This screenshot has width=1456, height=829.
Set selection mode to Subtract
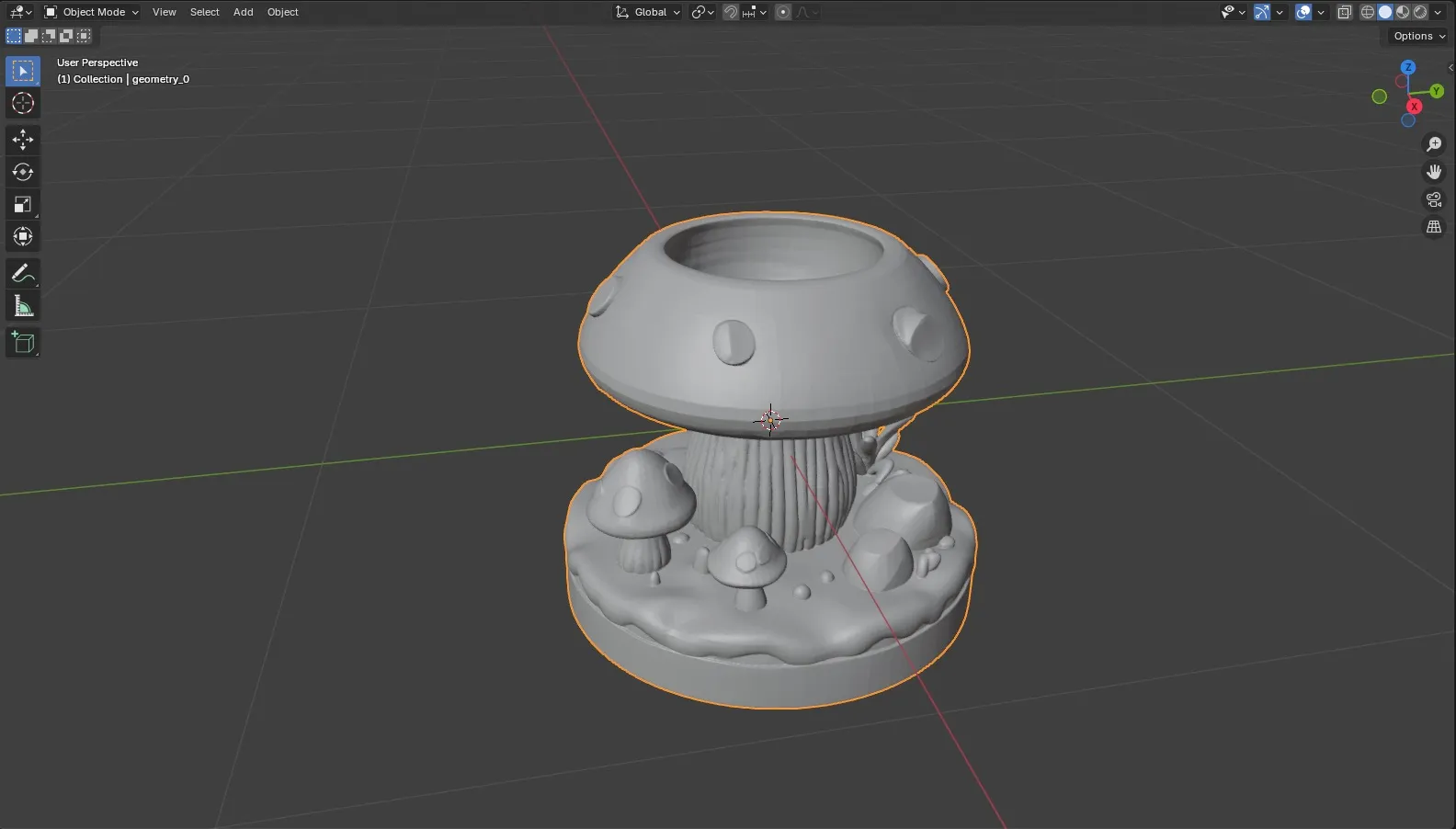point(49,36)
